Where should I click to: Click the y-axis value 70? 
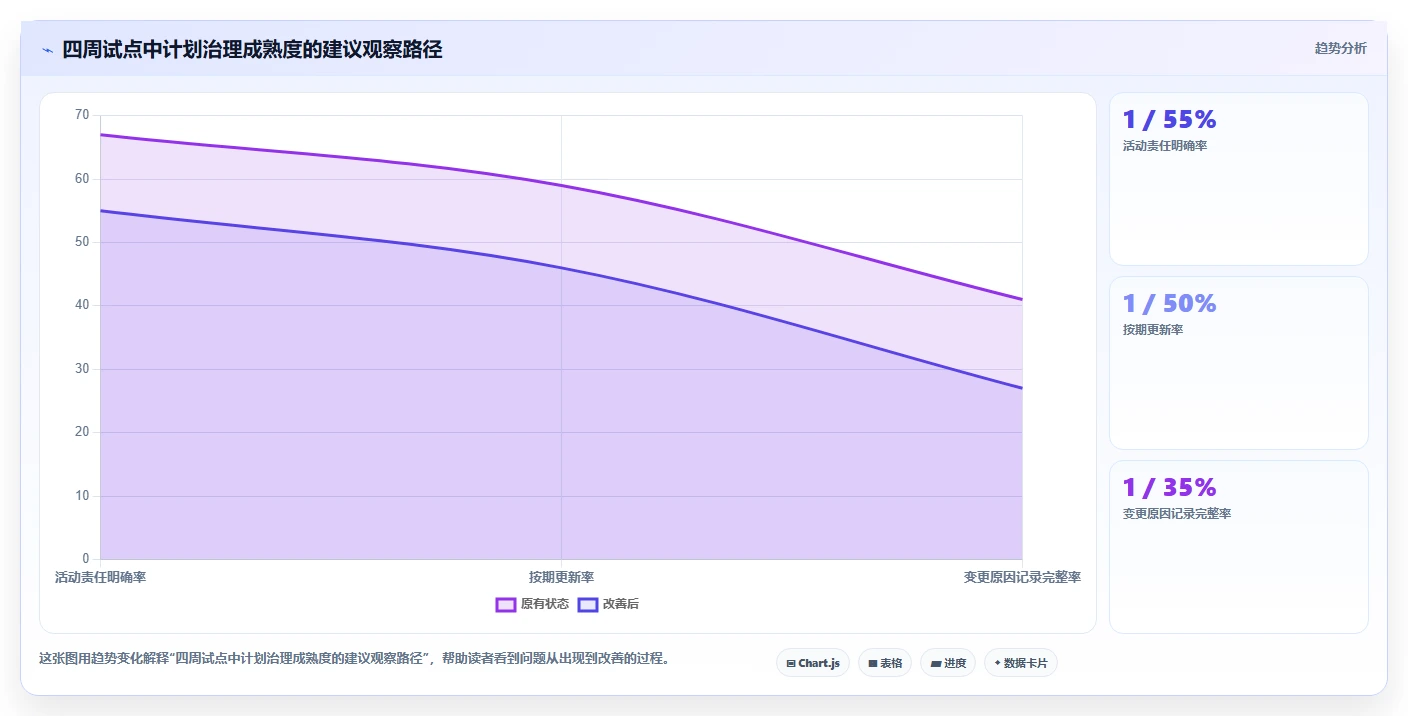pos(82,115)
